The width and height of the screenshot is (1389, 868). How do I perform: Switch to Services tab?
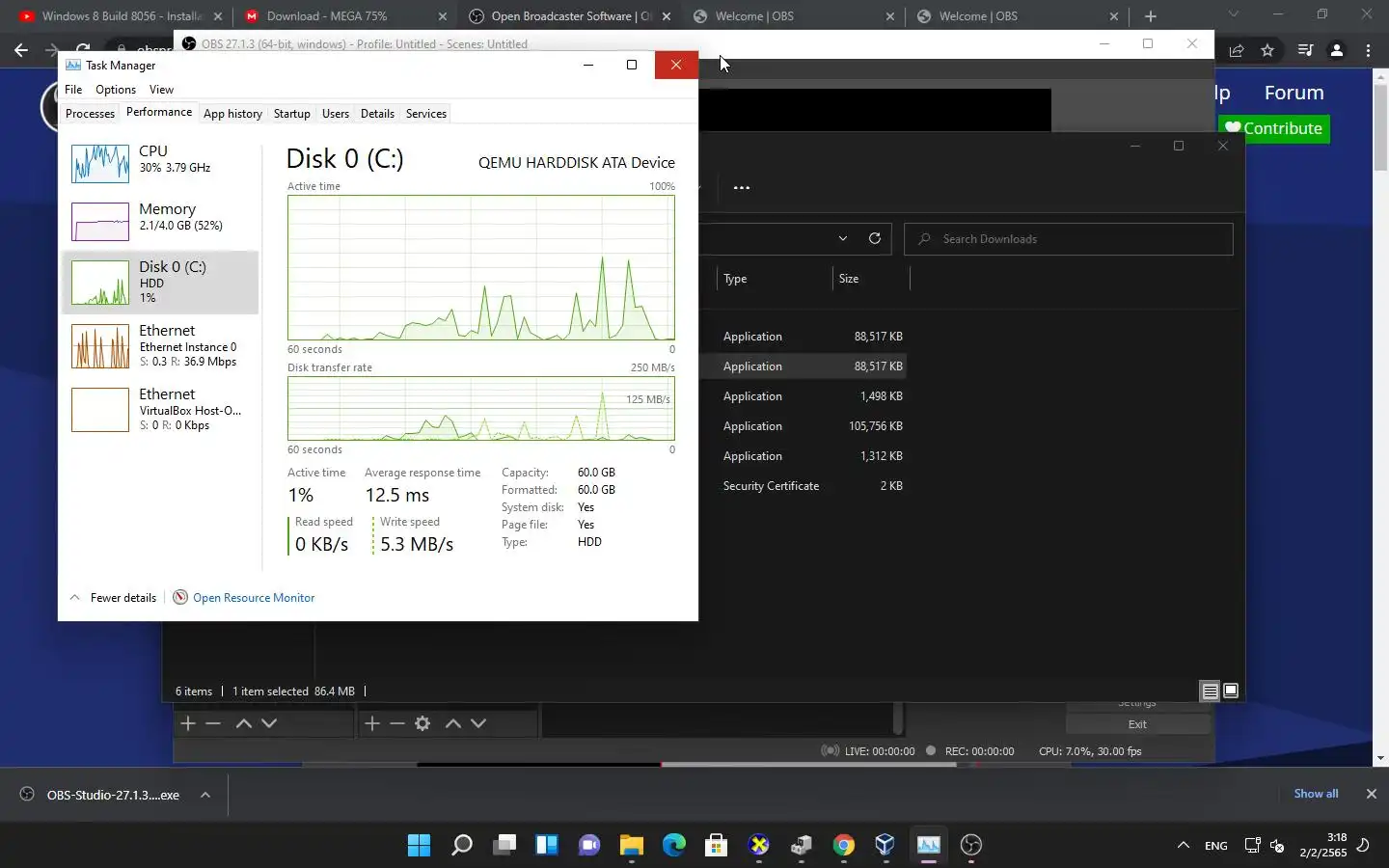[426, 114]
